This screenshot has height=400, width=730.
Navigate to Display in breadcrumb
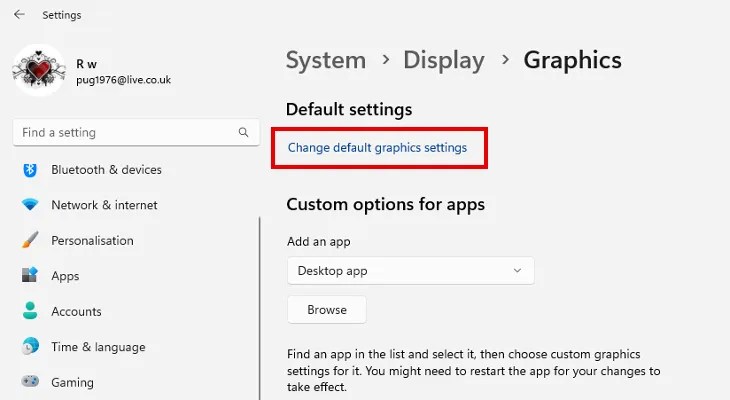(x=444, y=61)
